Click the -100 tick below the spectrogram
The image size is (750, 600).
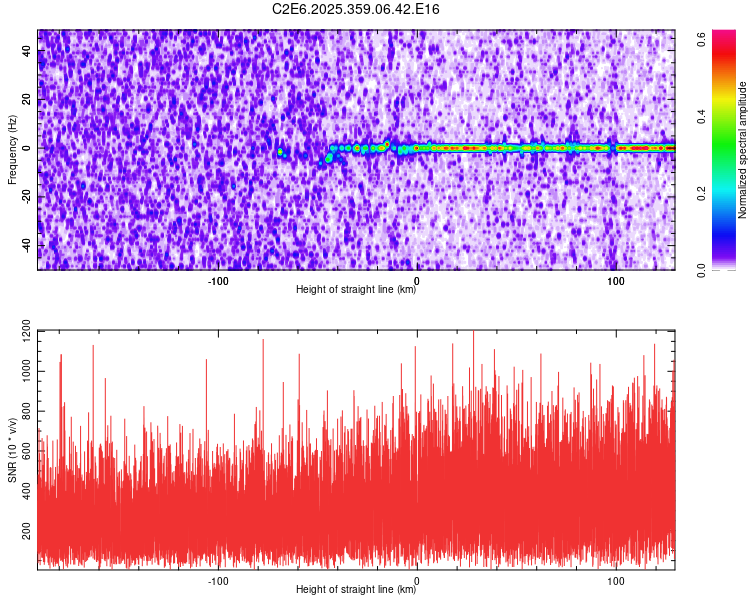tap(218, 280)
